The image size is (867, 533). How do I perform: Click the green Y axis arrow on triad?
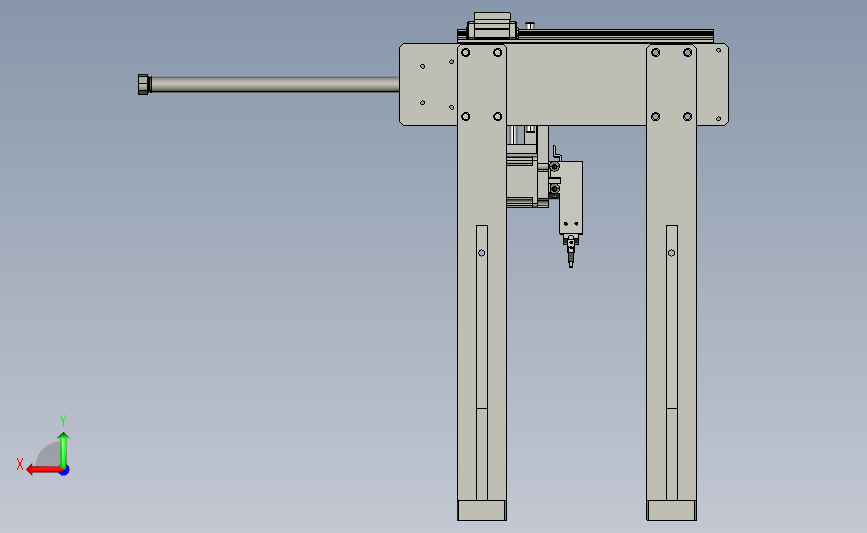coord(64,450)
